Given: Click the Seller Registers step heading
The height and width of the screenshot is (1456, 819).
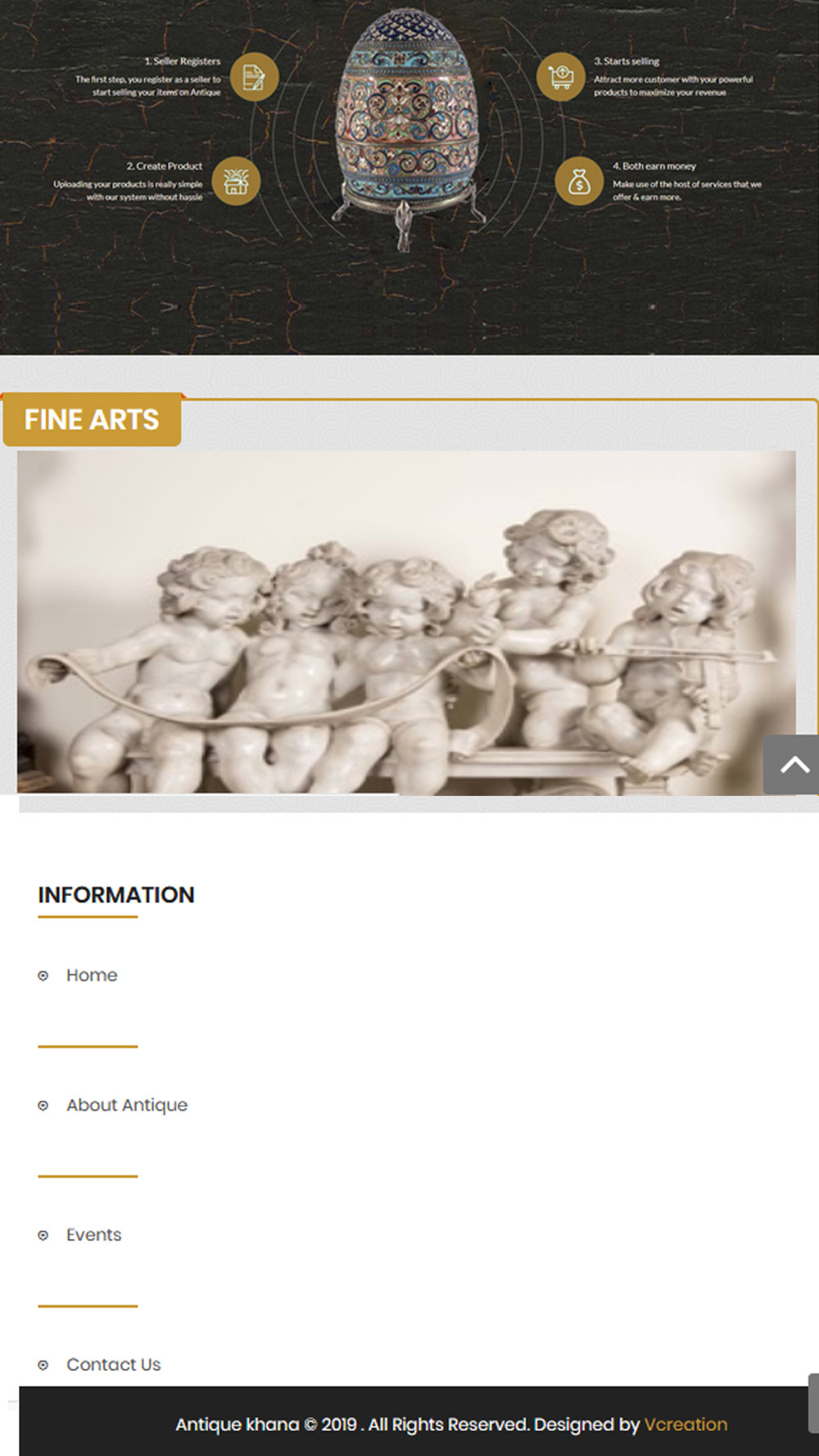Looking at the screenshot, I should pyautogui.click(x=183, y=61).
